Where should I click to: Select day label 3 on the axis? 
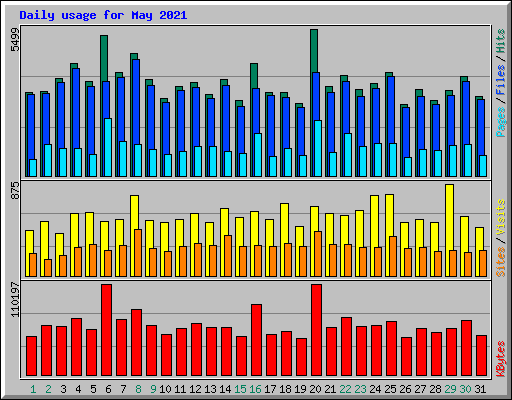click(63, 389)
